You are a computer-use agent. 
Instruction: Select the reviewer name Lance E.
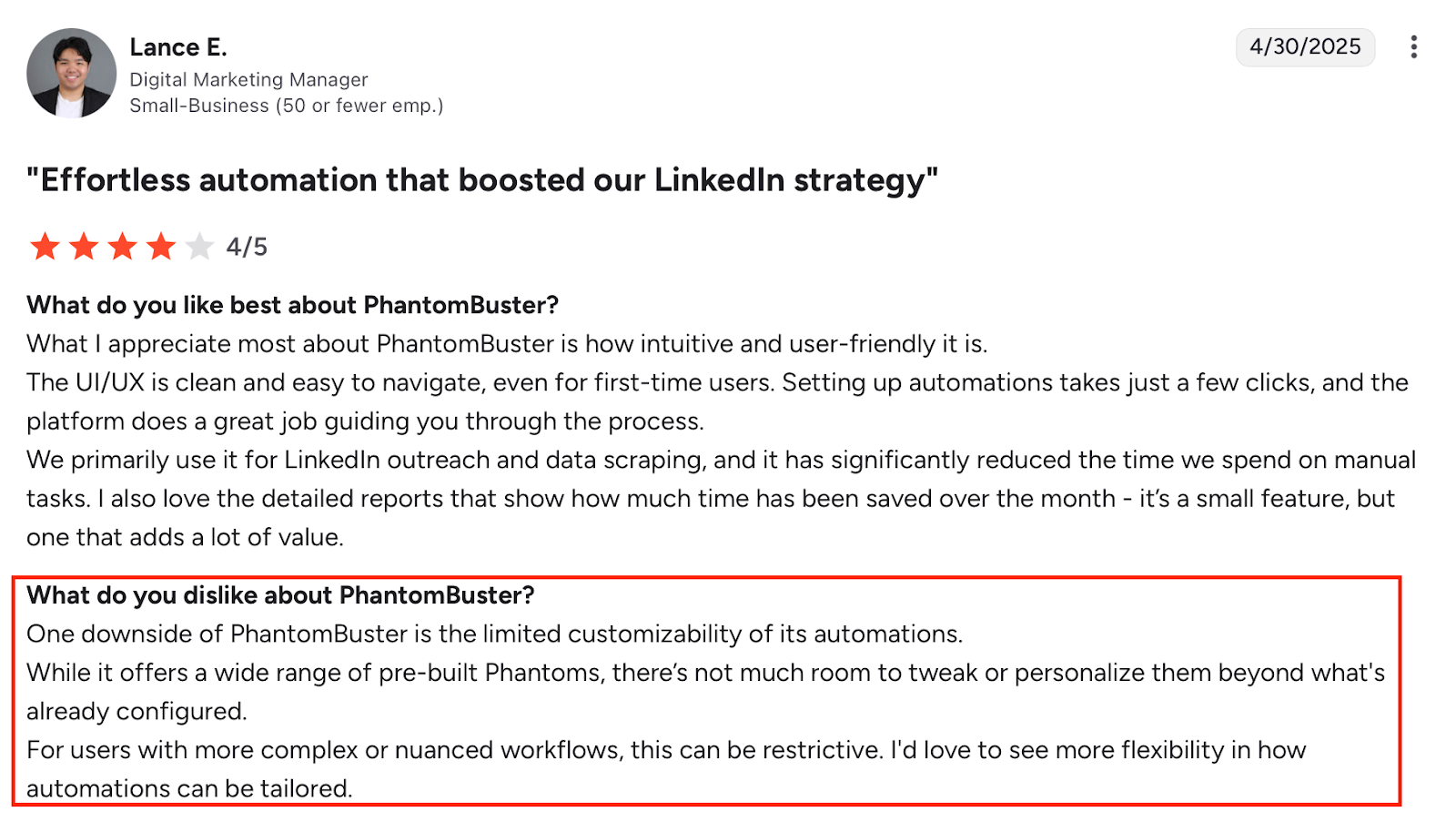click(178, 46)
